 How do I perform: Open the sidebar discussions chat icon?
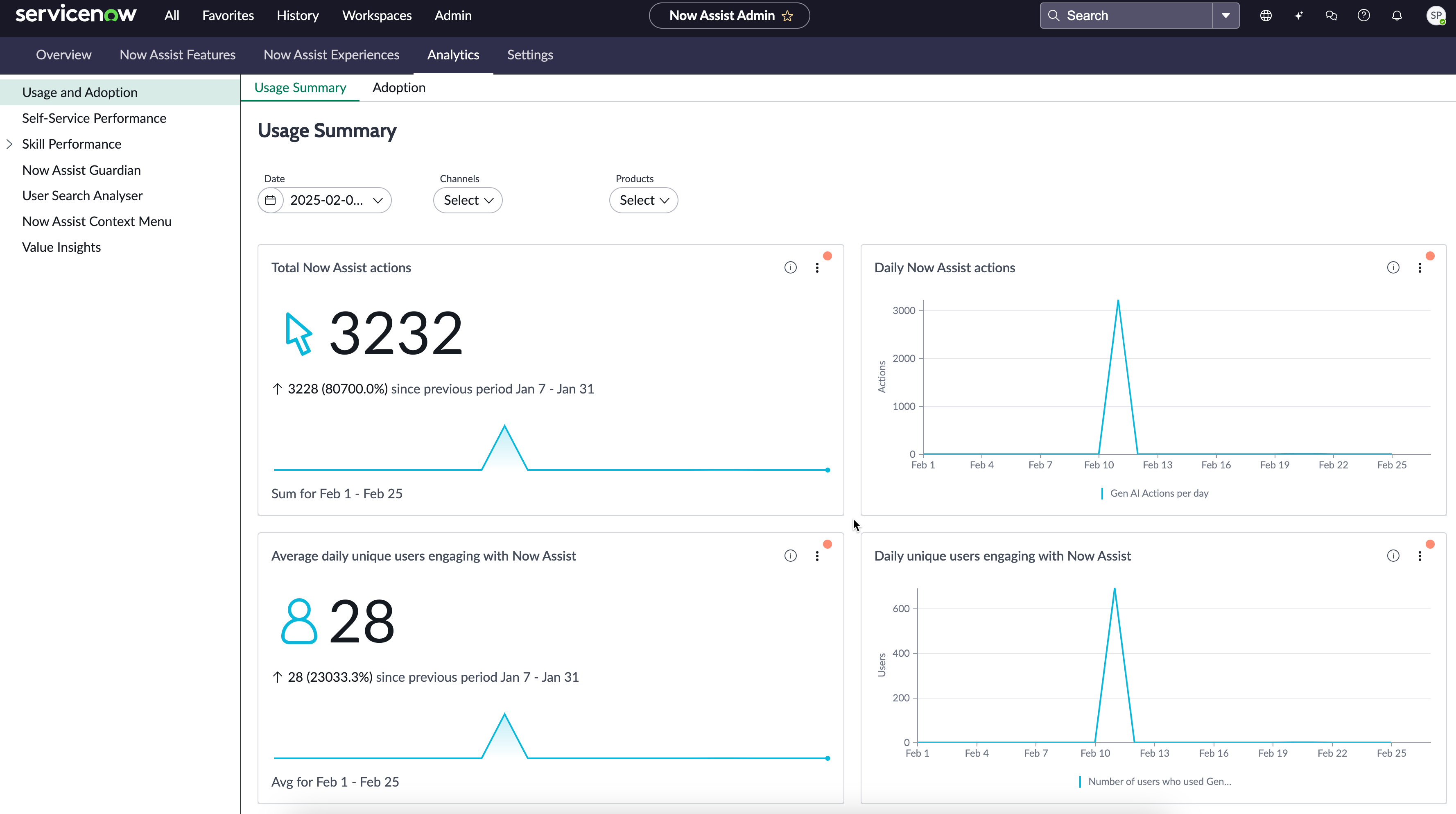click(1331, 15)
